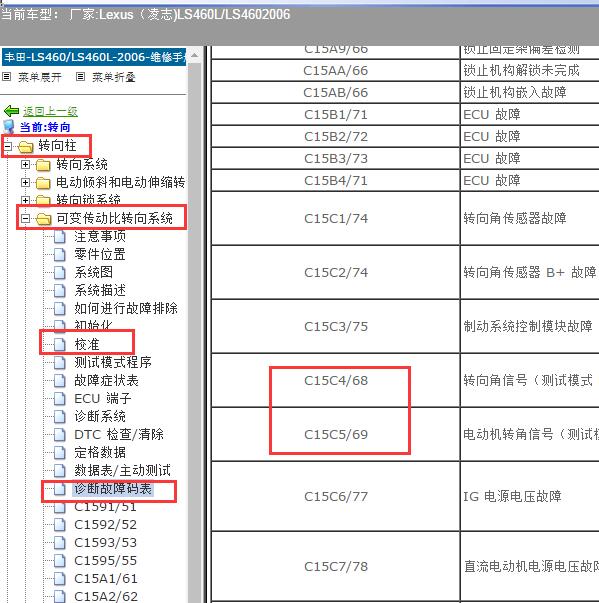This screenshot has width=599, height=603.
Task: Click document icon beside DTC 检查/清除
Action: (x=60, y=435)
